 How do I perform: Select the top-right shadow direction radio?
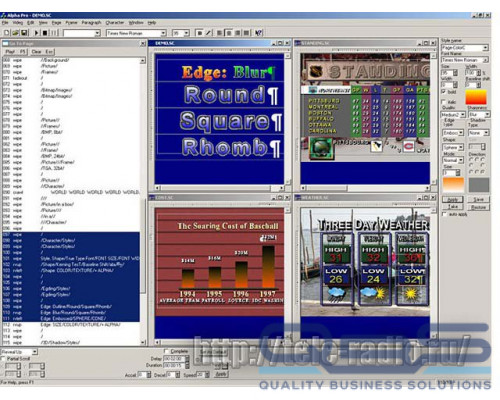[482, 160]
